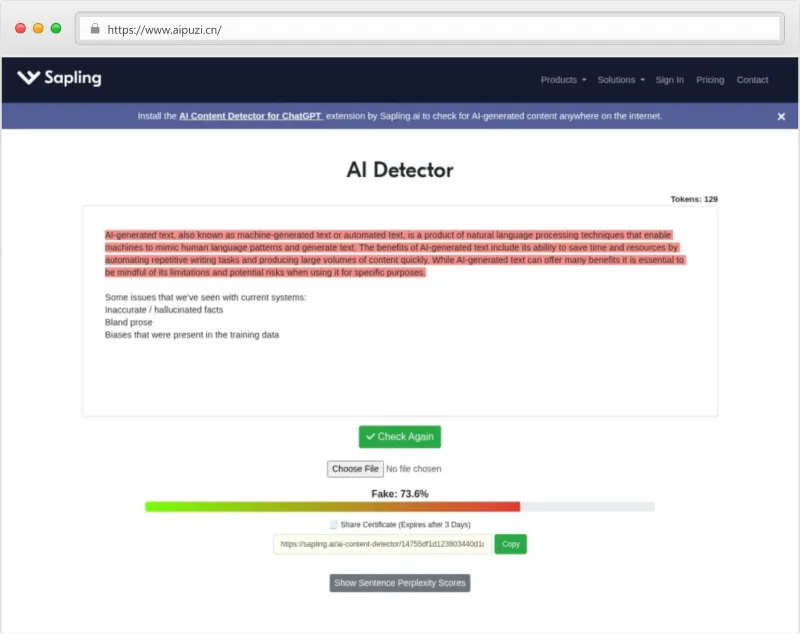Viewport: 800px width, 634px height.
Task: Click the AI Detector heading
Action: [399, 170]
